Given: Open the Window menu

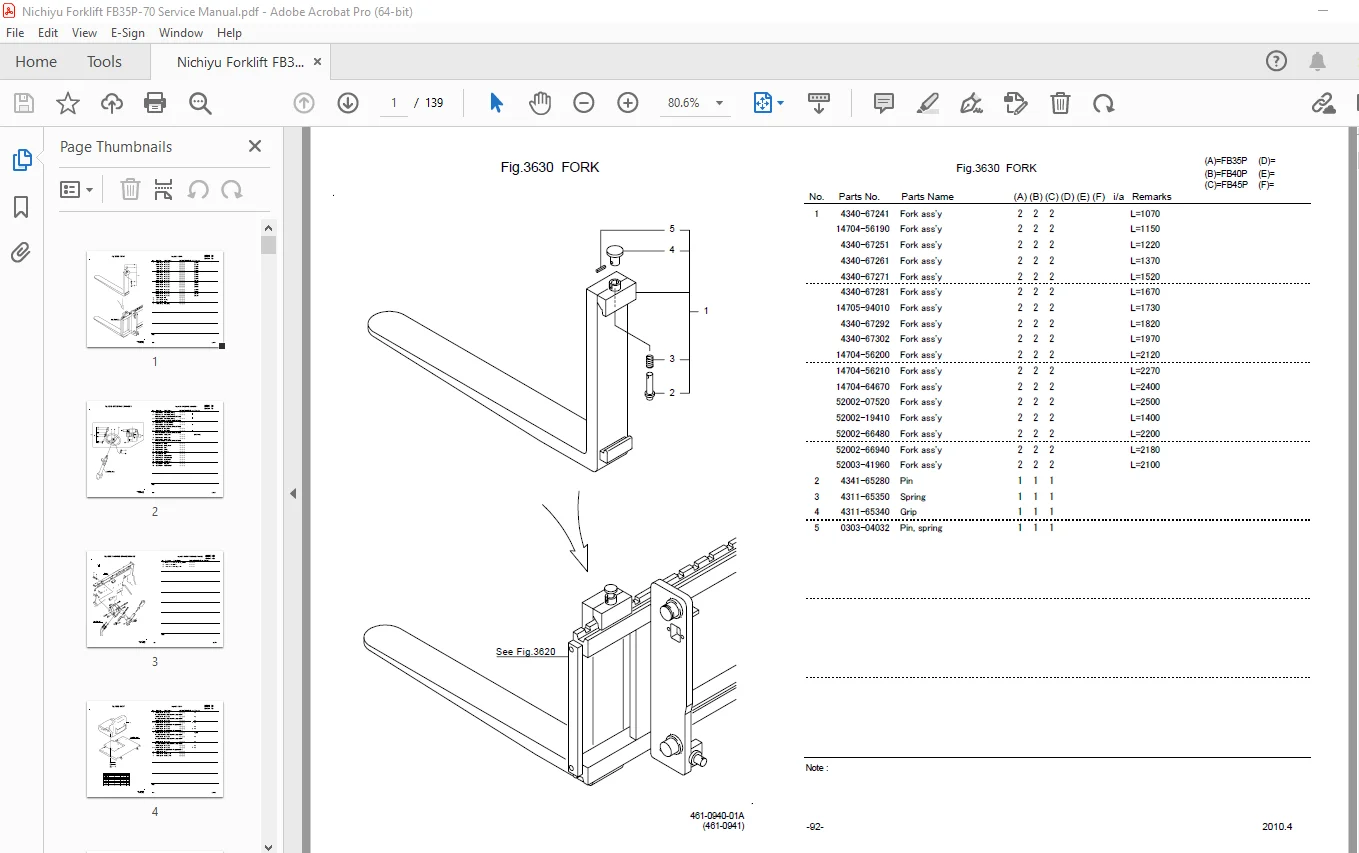Looking at the screenshot, I should pyautogui.click(x=181, y=33).
